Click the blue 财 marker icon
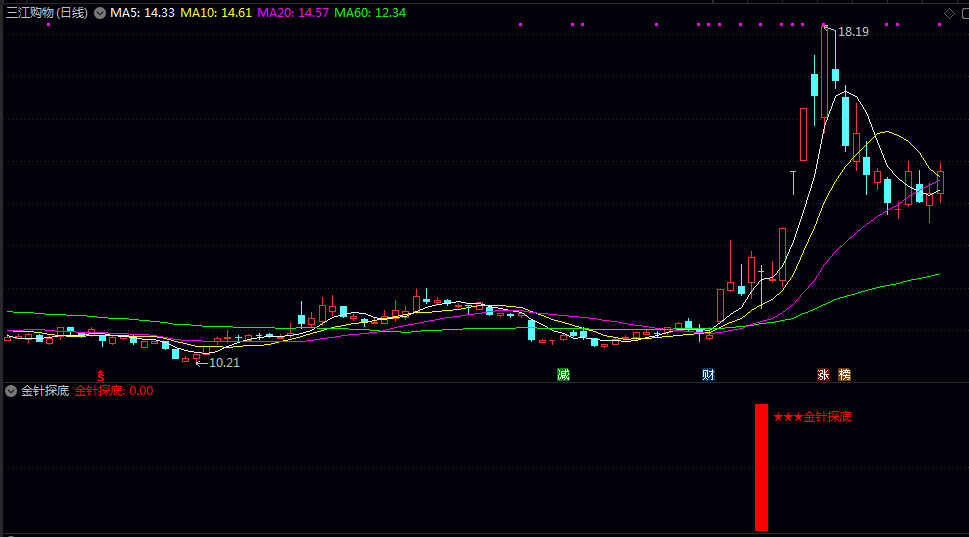Image resolution: width=969 pixels, height=537 pixels. click(x=708, y=374)
